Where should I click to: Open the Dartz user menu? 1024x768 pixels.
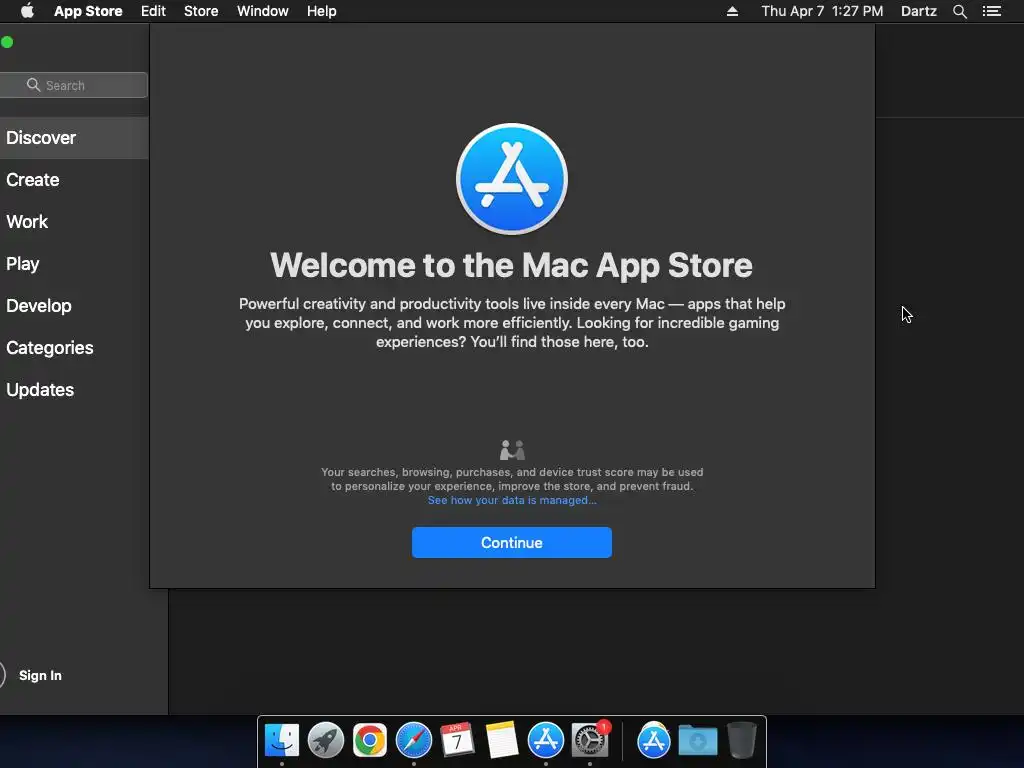[919, 11]
